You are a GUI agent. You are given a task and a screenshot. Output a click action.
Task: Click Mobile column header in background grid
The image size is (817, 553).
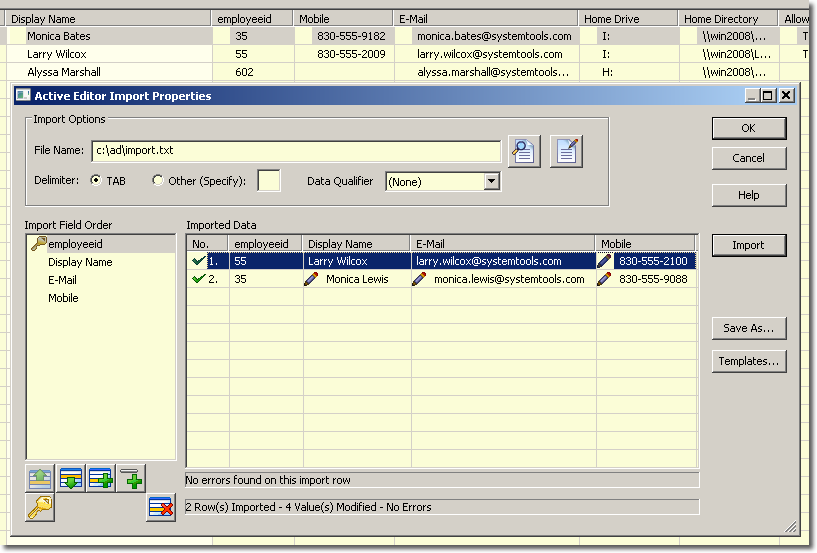pos(342,19)
